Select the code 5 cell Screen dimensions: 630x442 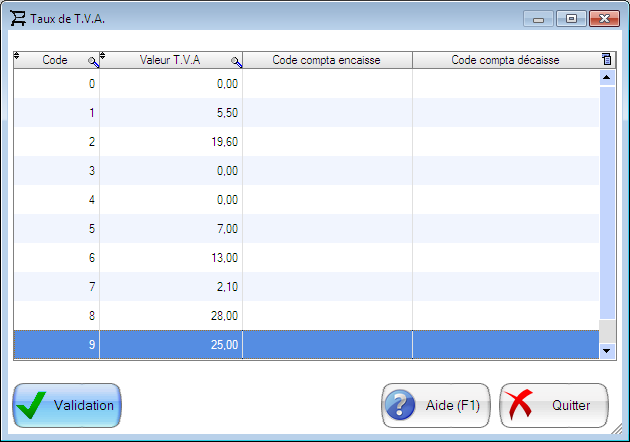click(x=57, y=229)
